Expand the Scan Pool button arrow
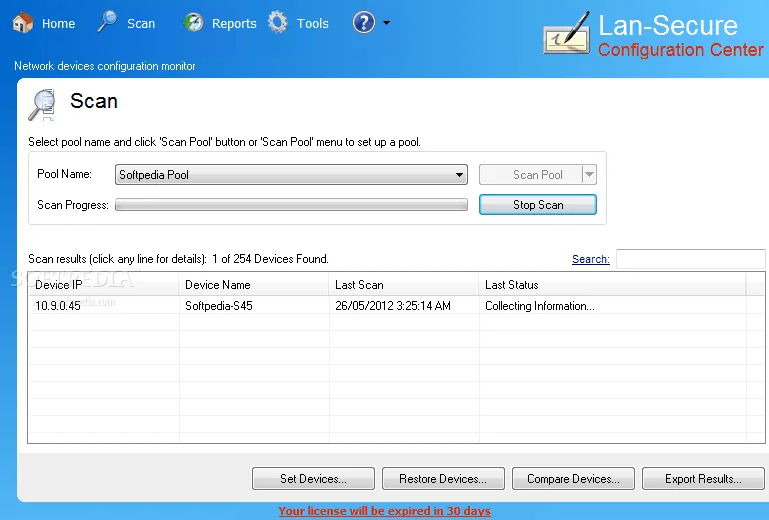Image resolution: width=769 pixels, height=520 pixels. click(x=590, y=175)
